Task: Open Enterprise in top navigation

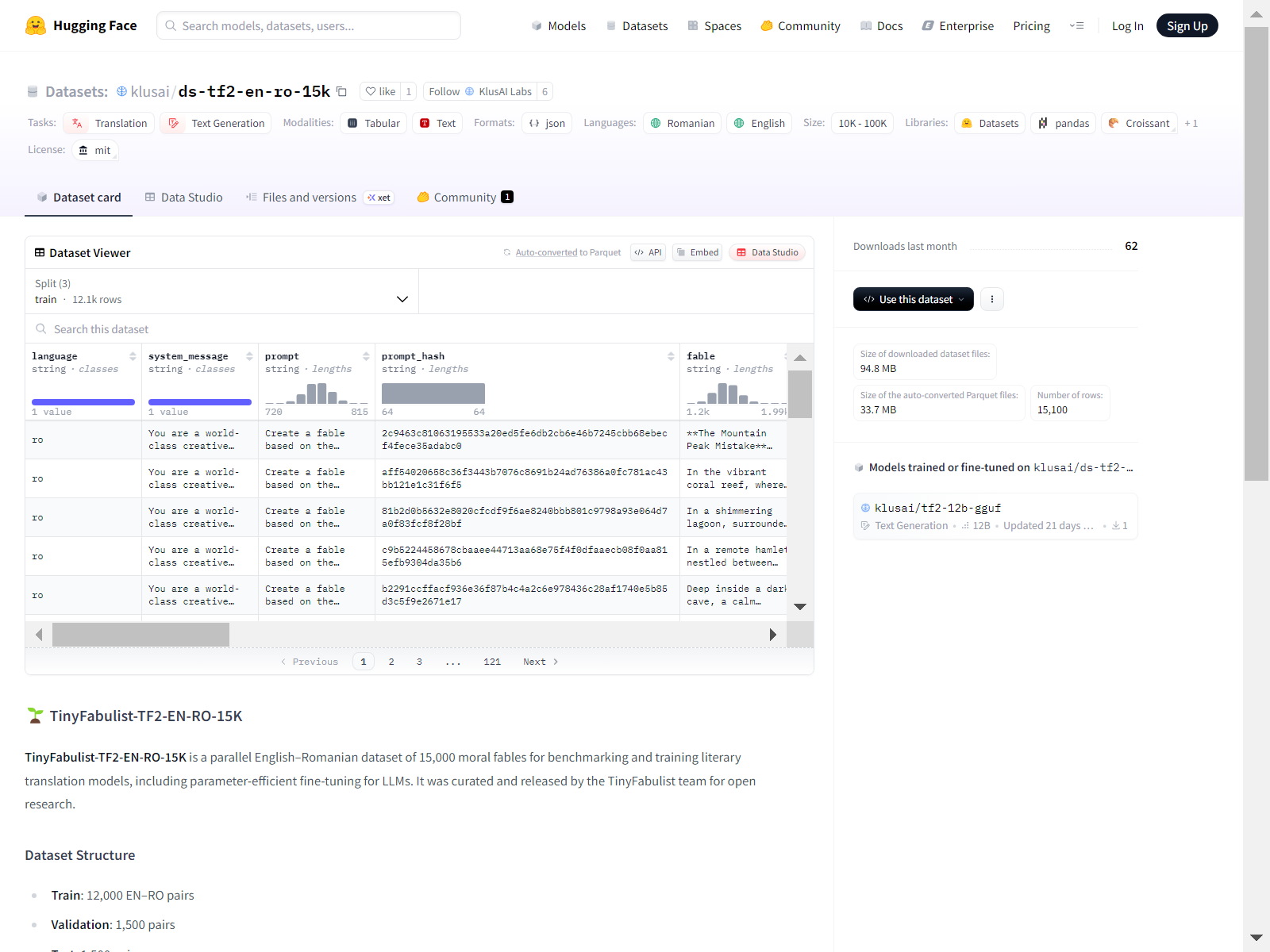Action: [957, 26]
